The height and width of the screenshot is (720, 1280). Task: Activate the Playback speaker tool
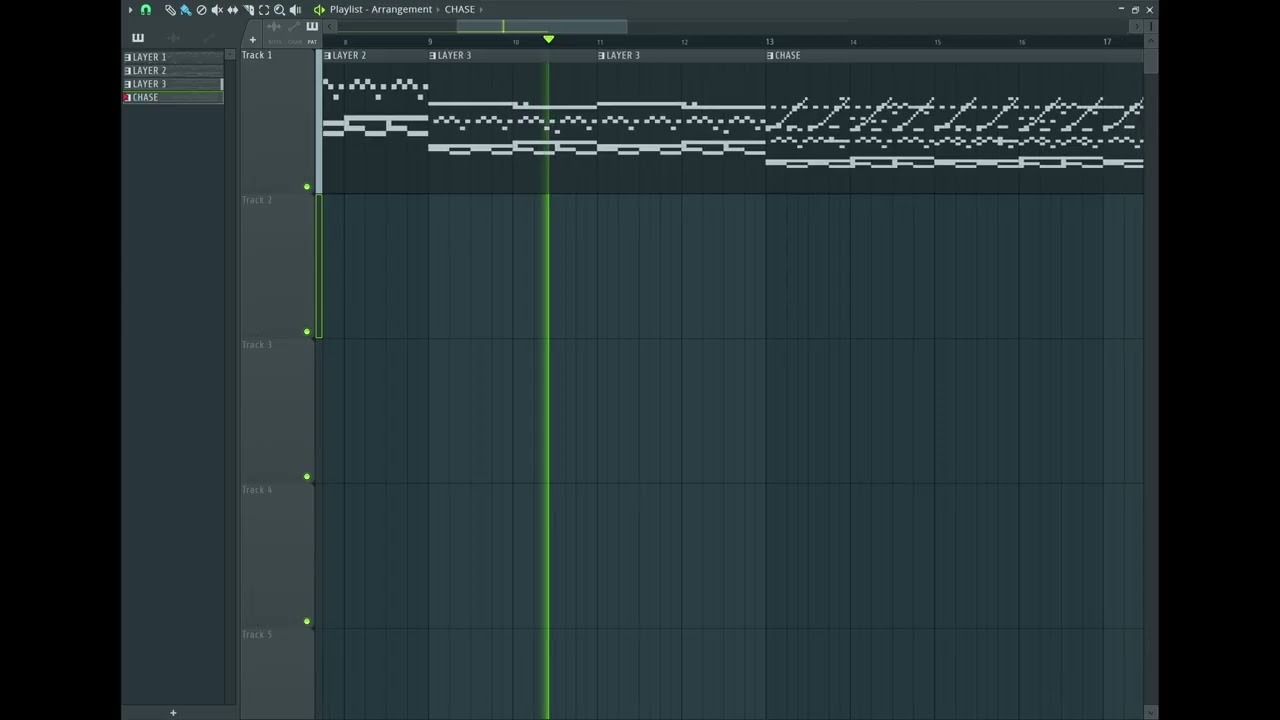[x=295, y=9]
